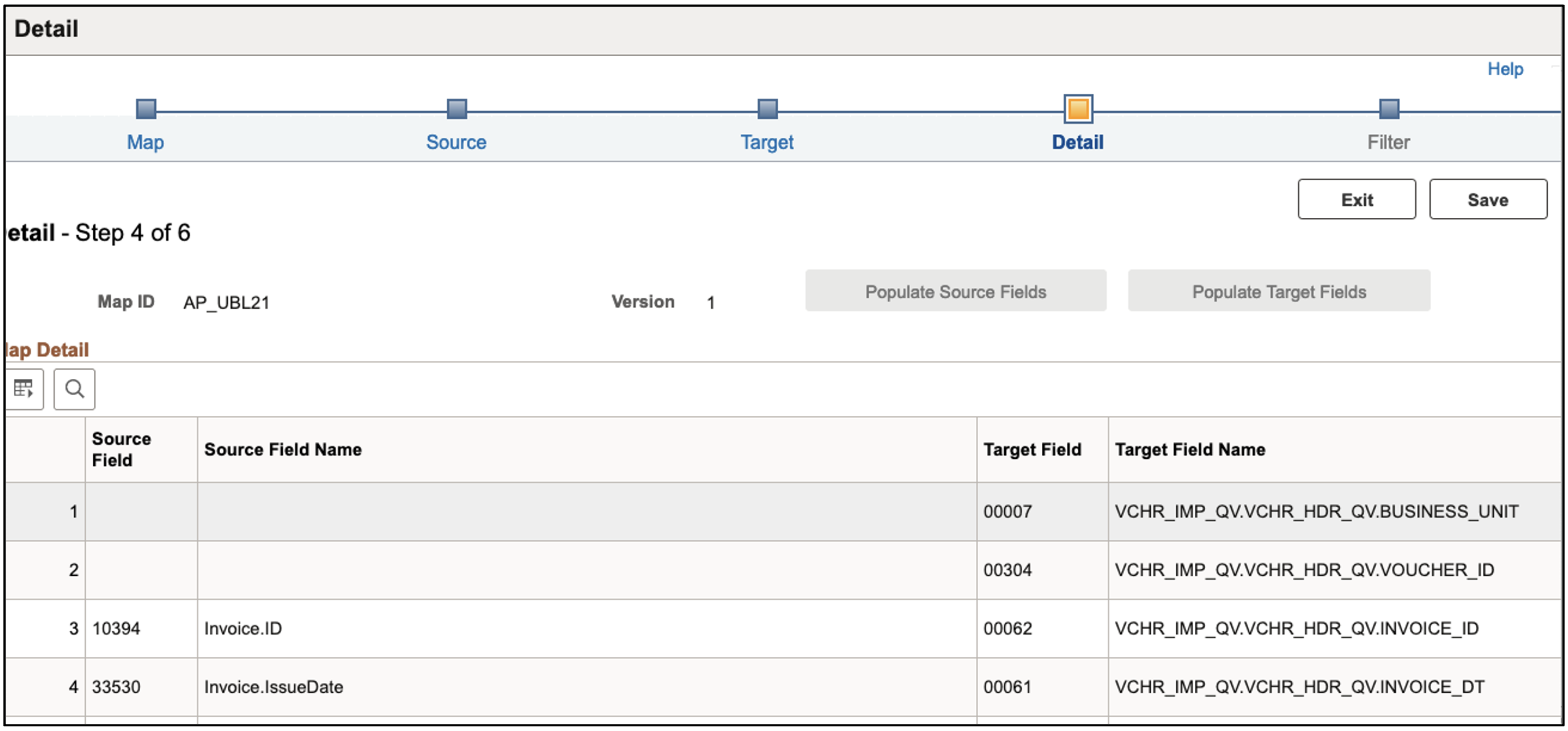Open the grid personalize icon
This screenshot has height=731, width=1568.
(24, 389)
